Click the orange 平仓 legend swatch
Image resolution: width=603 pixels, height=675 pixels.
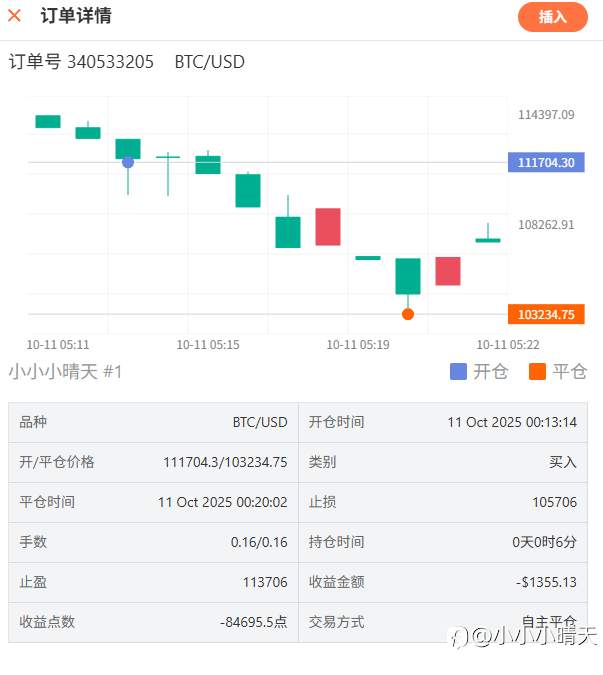538,372
